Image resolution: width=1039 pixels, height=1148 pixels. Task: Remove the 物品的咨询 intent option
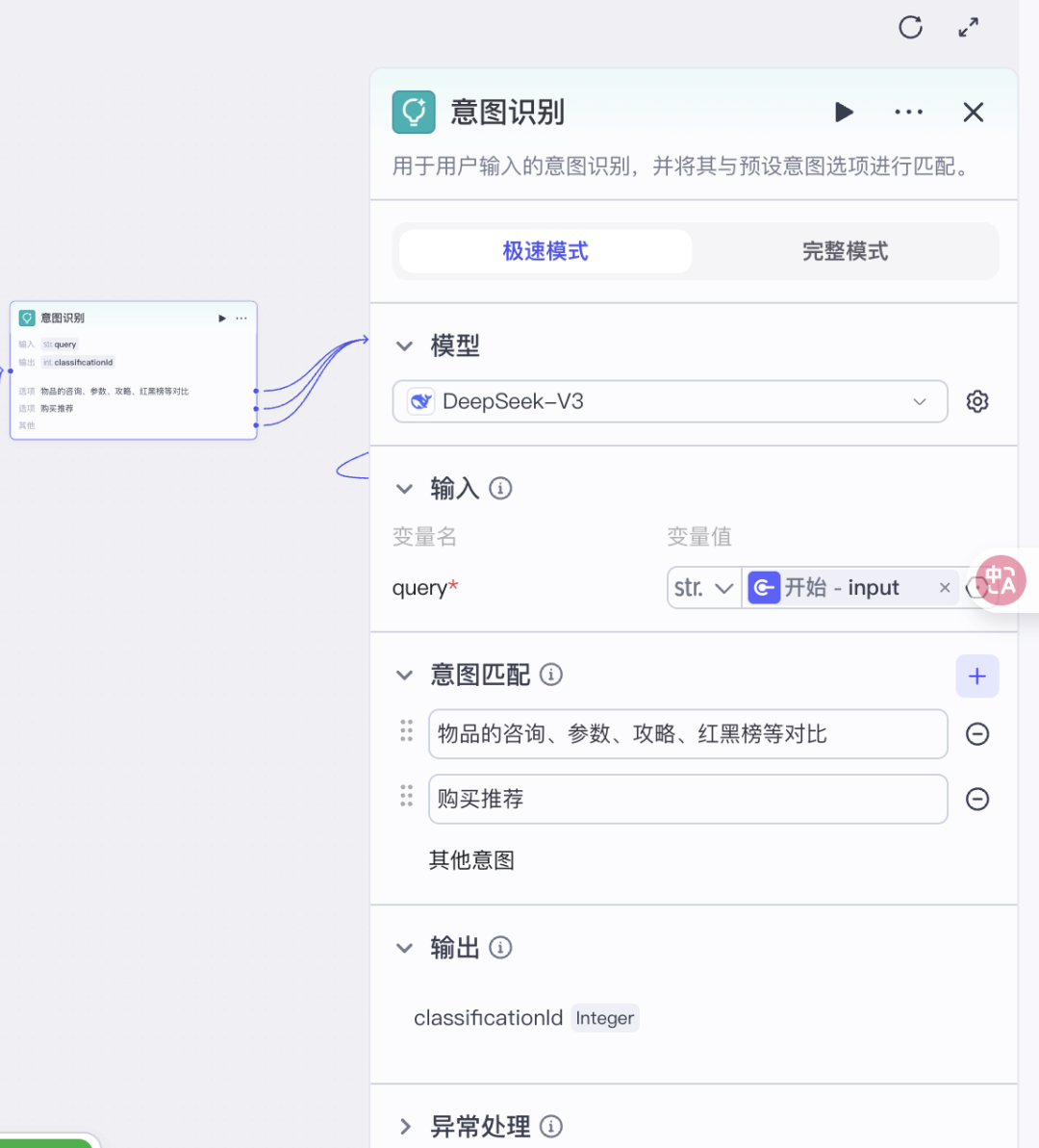click(x=977, y=733)
